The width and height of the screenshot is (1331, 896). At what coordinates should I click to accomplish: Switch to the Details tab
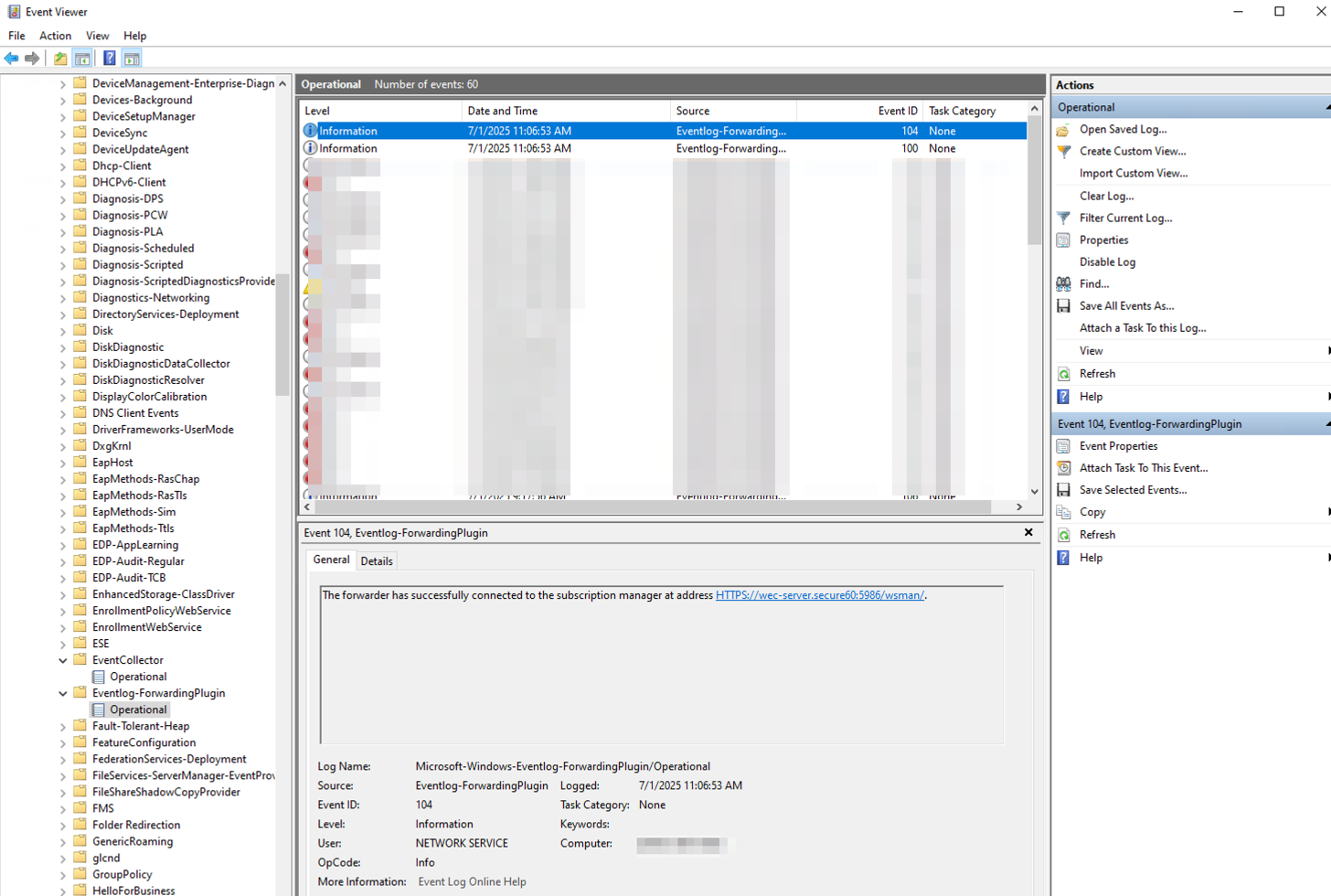(x=376, y=560)
